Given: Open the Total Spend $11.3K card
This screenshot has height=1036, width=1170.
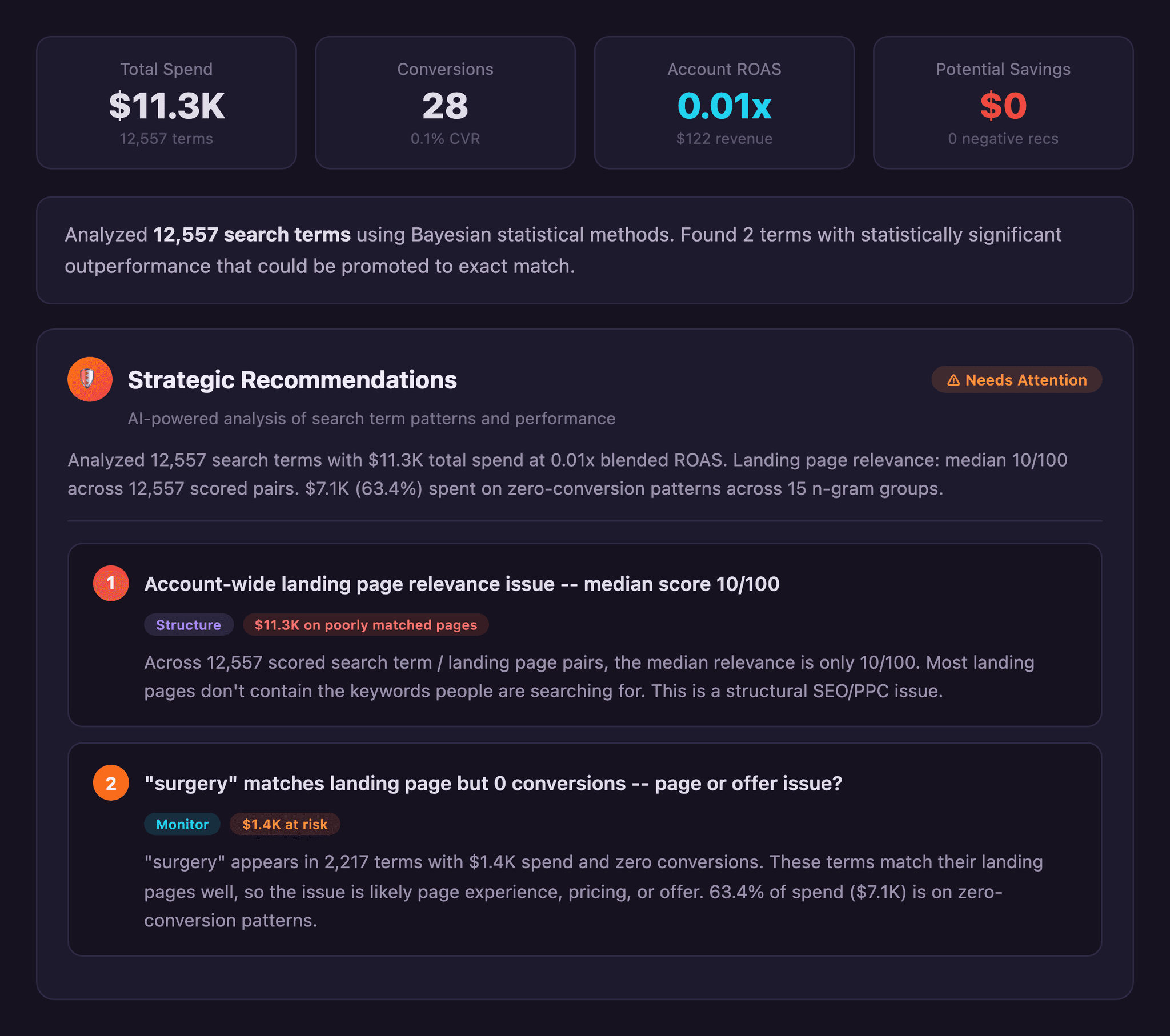Looking at the screenshot, I should [x=166, y=103].
